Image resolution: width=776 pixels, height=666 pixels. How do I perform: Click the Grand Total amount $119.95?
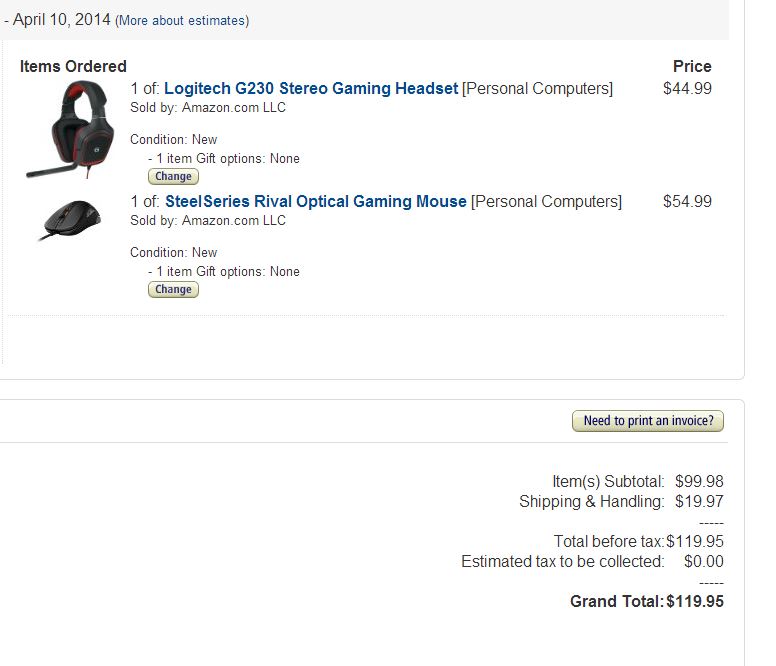tap(695, 601)
